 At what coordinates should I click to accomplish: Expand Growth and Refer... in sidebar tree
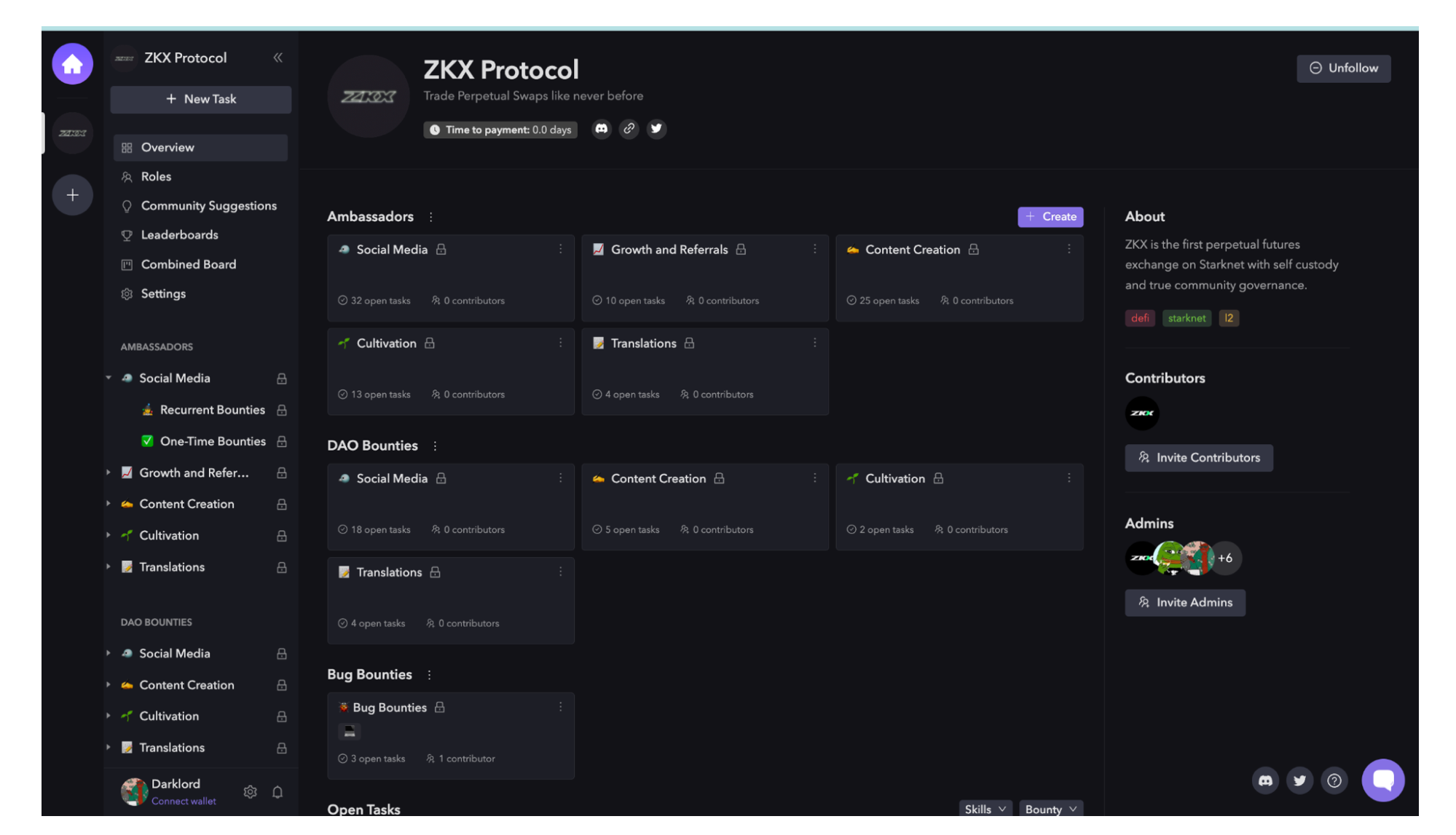coord(109,473)
